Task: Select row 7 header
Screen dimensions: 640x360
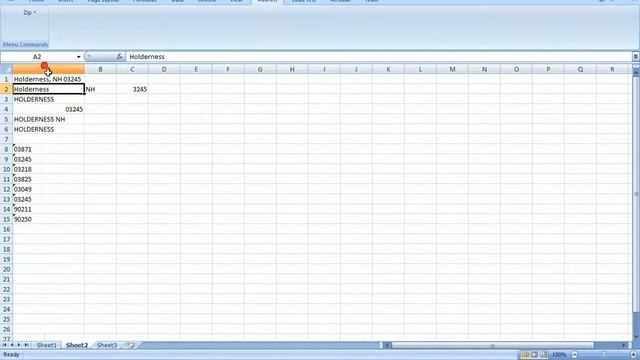Action: (6, 139)
